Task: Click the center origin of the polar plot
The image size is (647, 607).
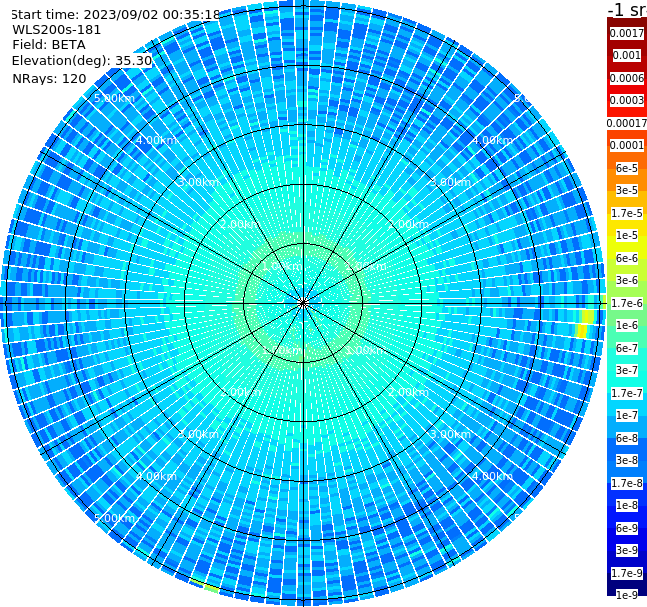Action: click(x=303, y=303)
